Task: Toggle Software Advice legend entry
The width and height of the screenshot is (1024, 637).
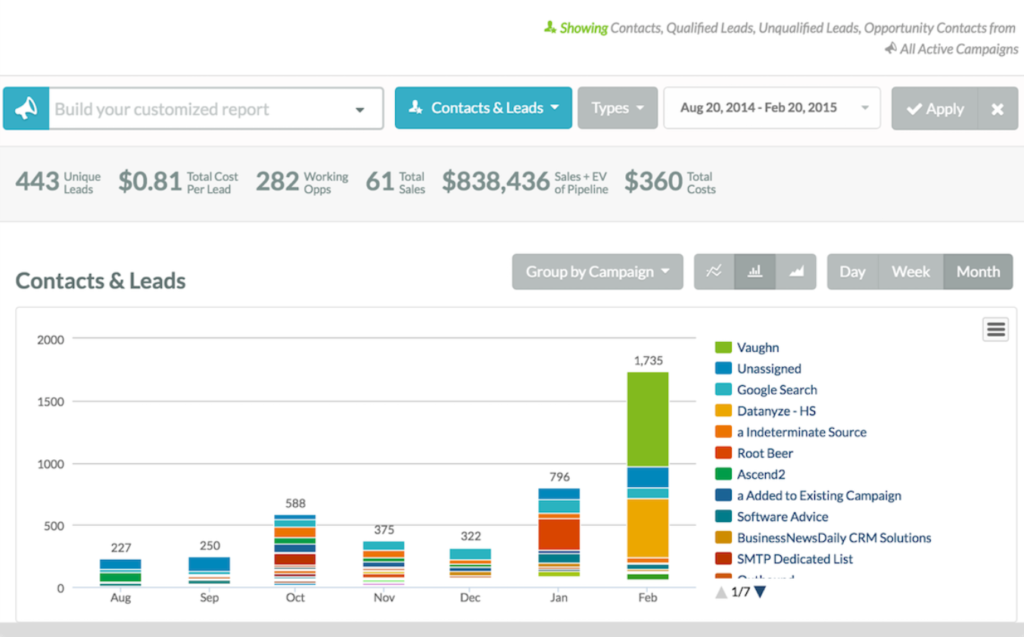Action: pos(772,517)
